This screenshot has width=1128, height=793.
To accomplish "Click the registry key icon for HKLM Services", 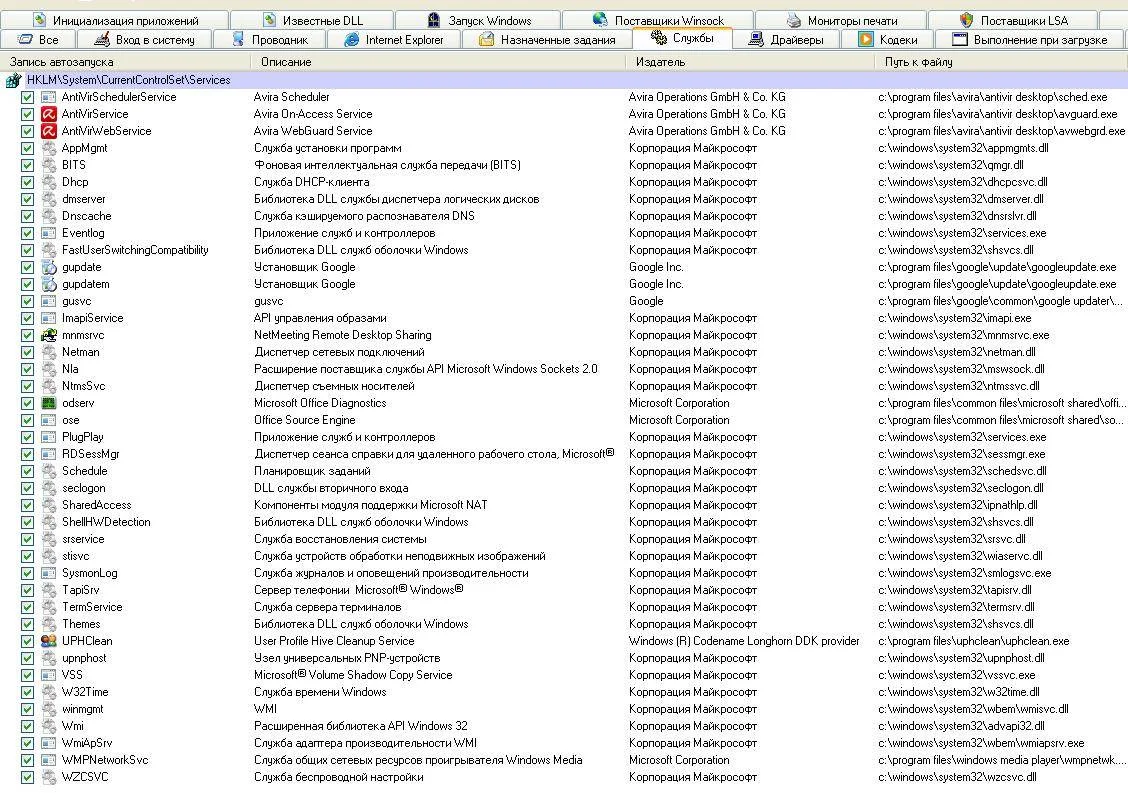I will pos(13,81).
